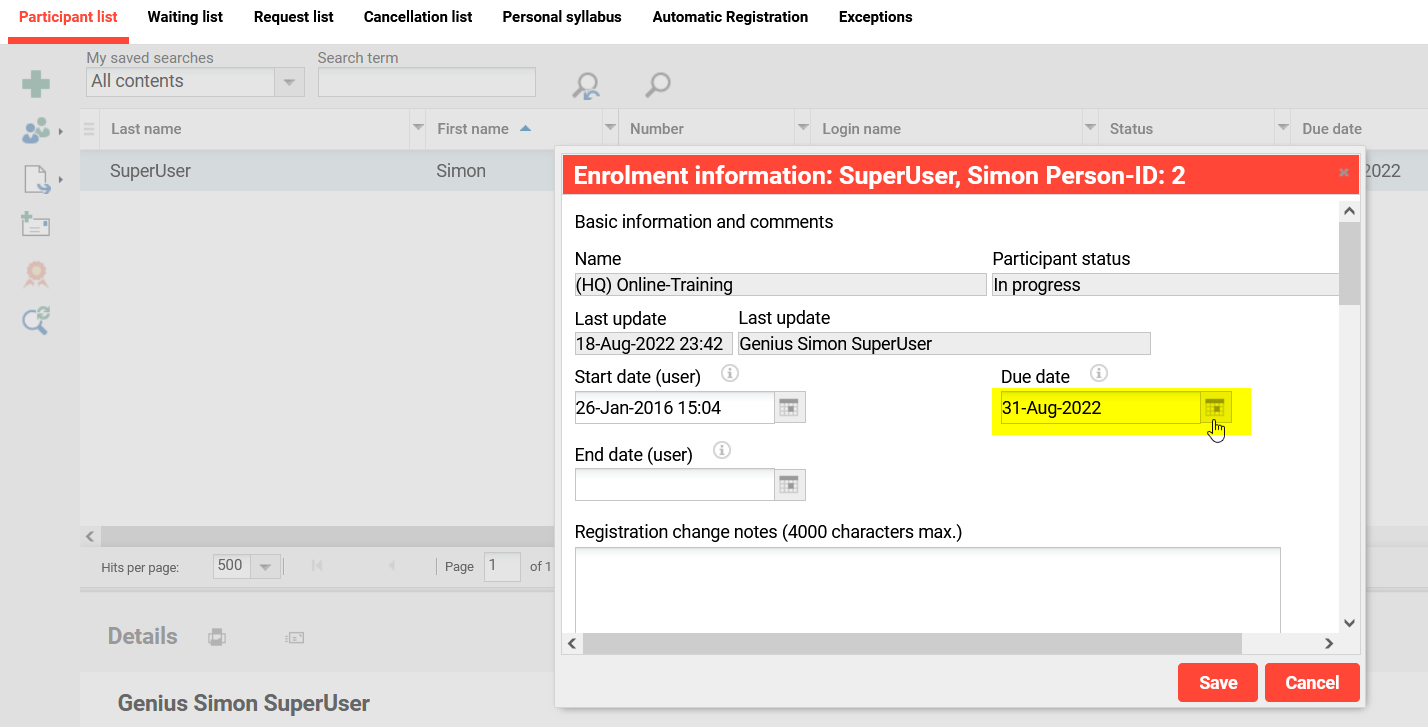Open the End date calendar picker
This screenshot has width=1428, height=727.
click(x=789, y=484)
